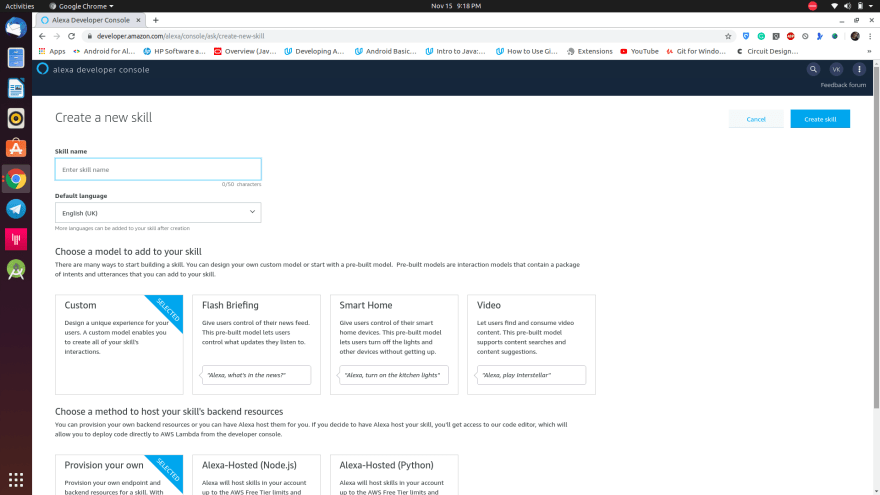Open the HP Software bookmark
The width and height of the screenshot is (880, 495).
coord(175,51)
